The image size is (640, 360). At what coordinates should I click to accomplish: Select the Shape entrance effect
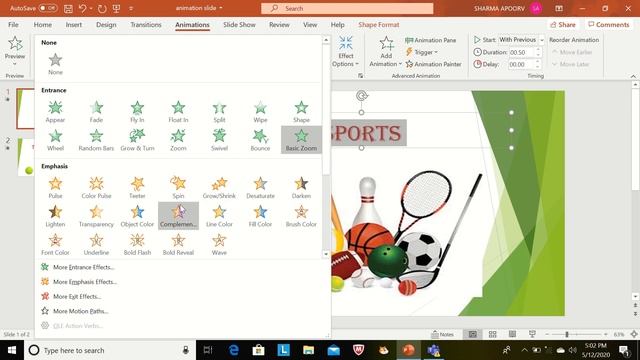pos(301,111)
